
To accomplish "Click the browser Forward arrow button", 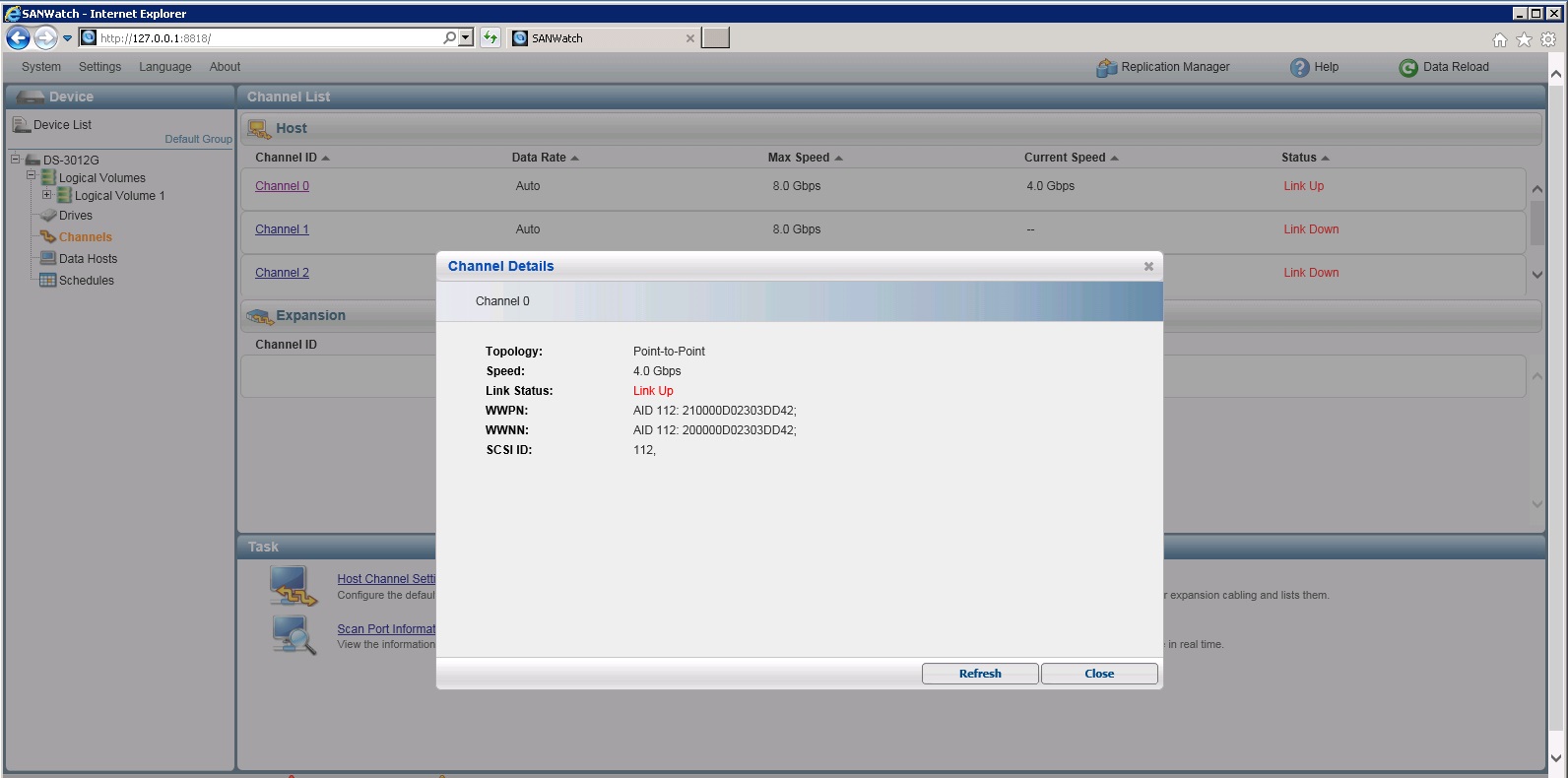I will point(45,37).
